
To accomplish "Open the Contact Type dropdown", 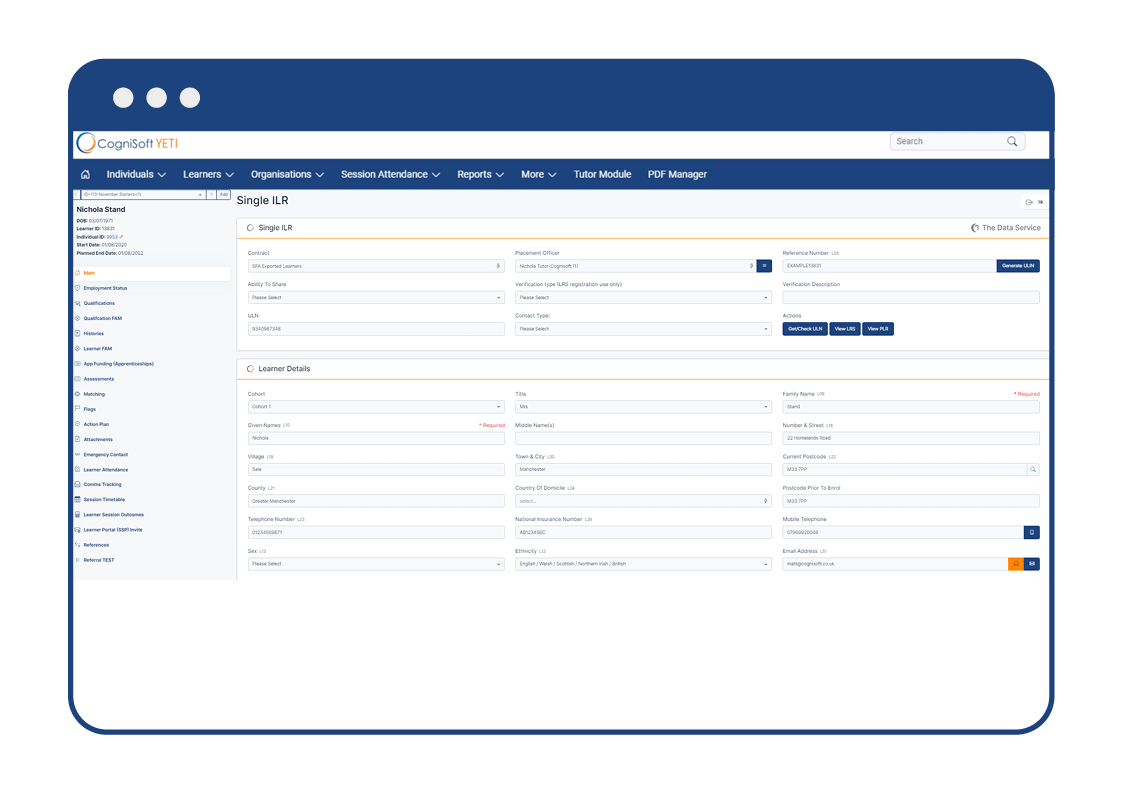I will pos(643,329).
